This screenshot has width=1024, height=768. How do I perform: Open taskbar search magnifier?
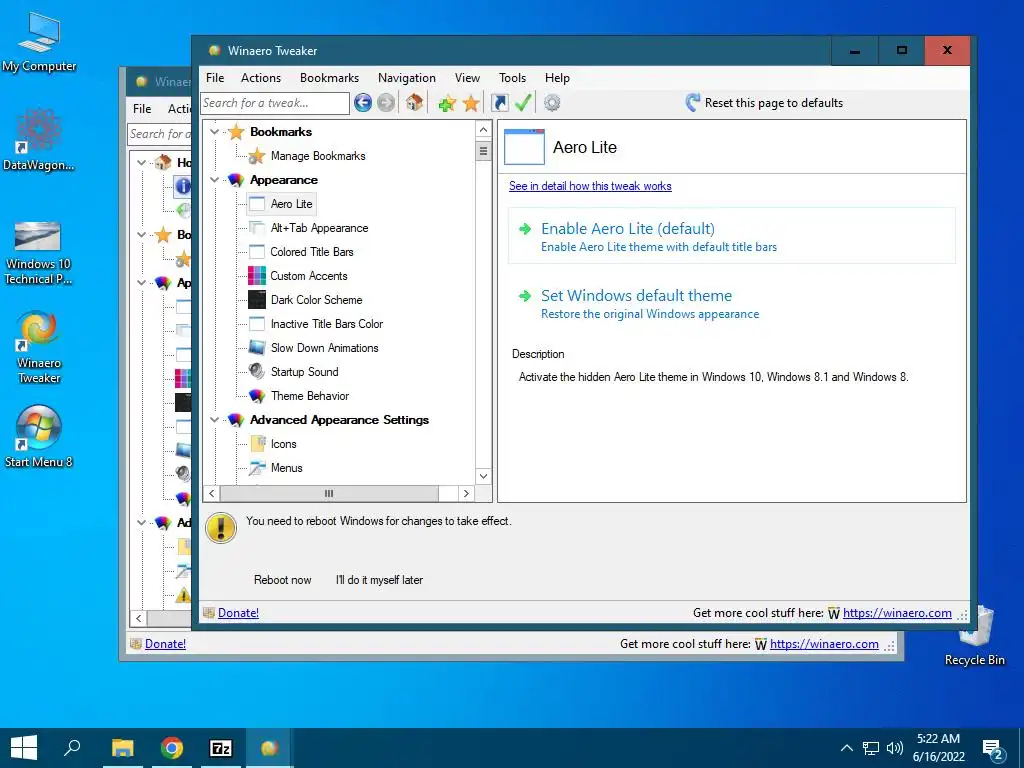[x=72, y=748]
